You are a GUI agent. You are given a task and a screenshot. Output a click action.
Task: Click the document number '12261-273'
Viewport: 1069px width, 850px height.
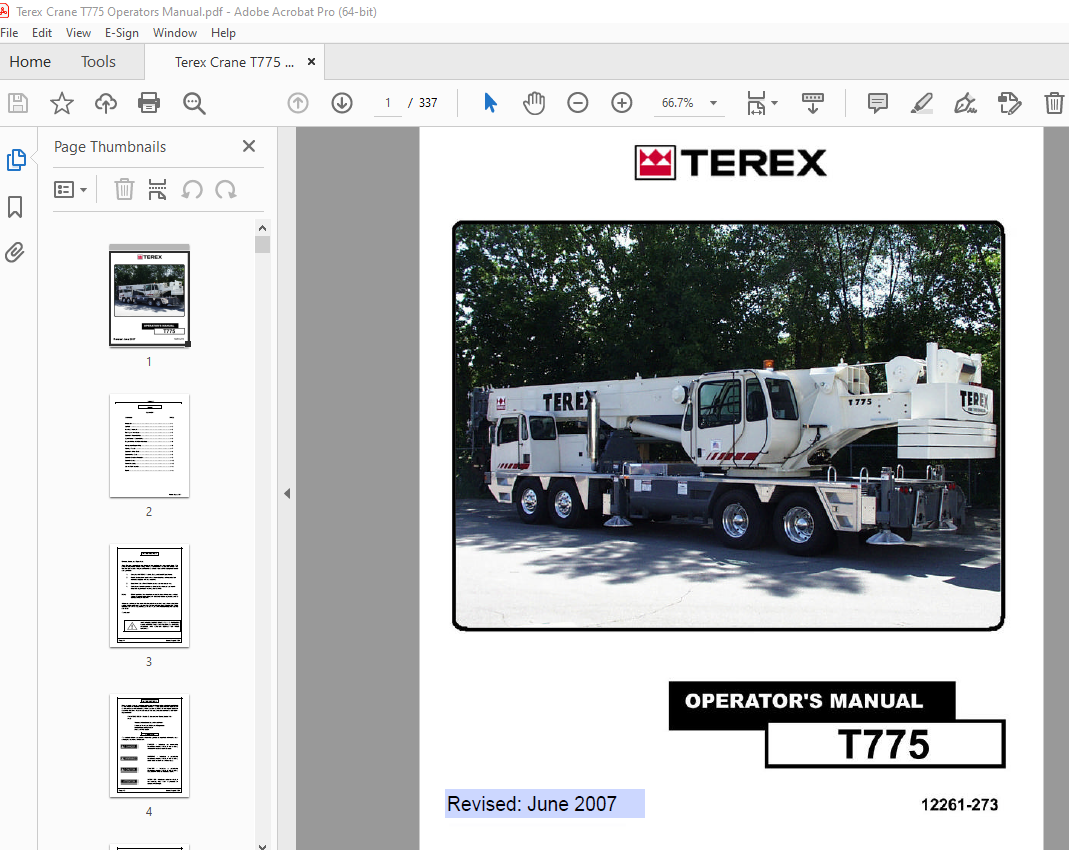point(959,805)
